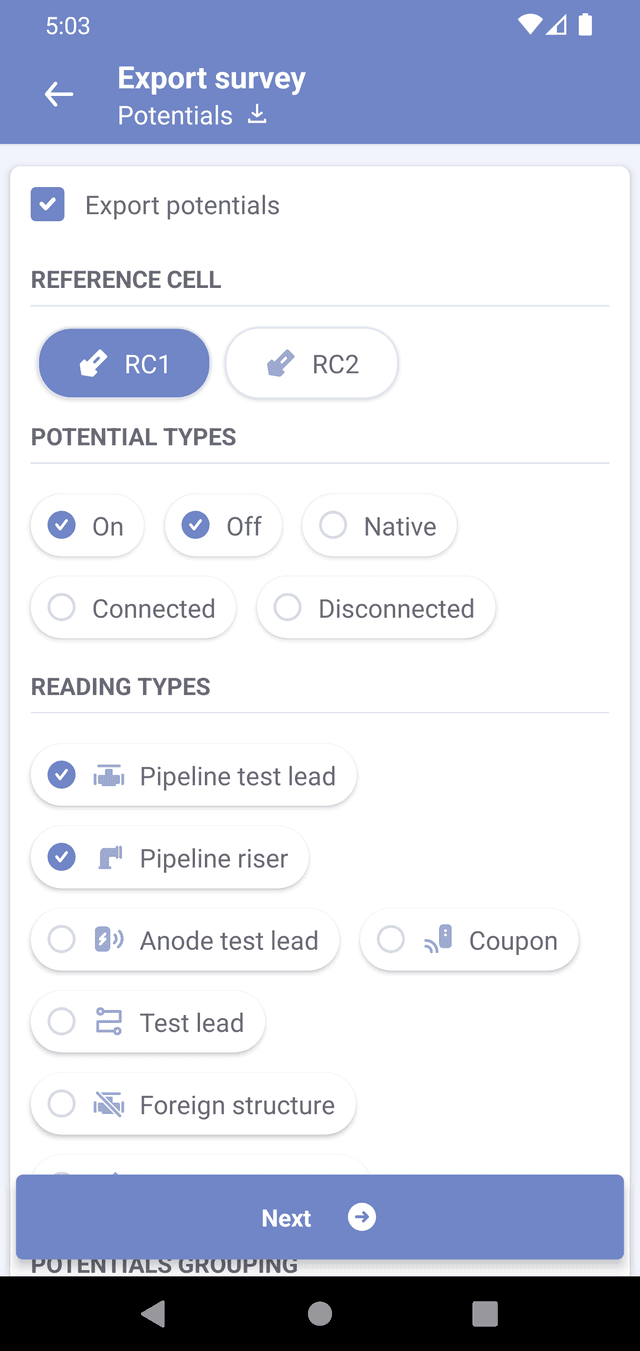Uncheck the Export potentials checkbox
Screen dimensions: 640x1351
48,205
